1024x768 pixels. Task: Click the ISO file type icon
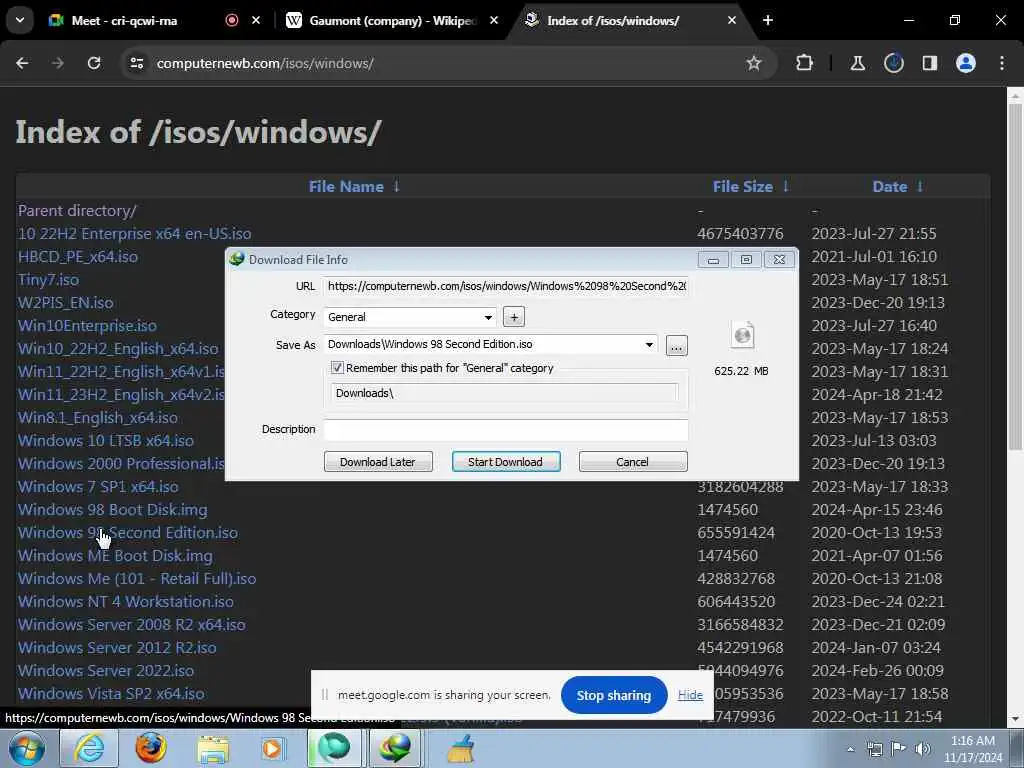click(x=743, y=336)
